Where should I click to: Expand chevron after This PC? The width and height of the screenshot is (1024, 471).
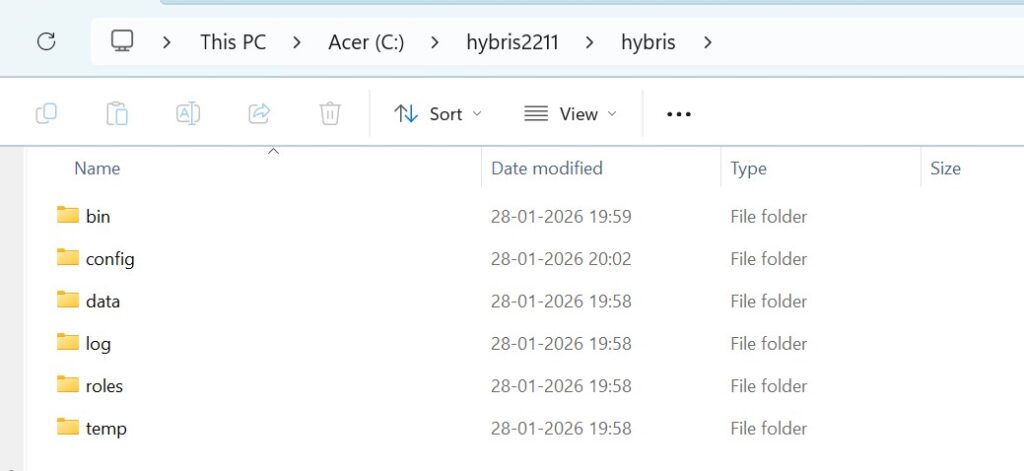pyautogui.click(x=297, y=42)
